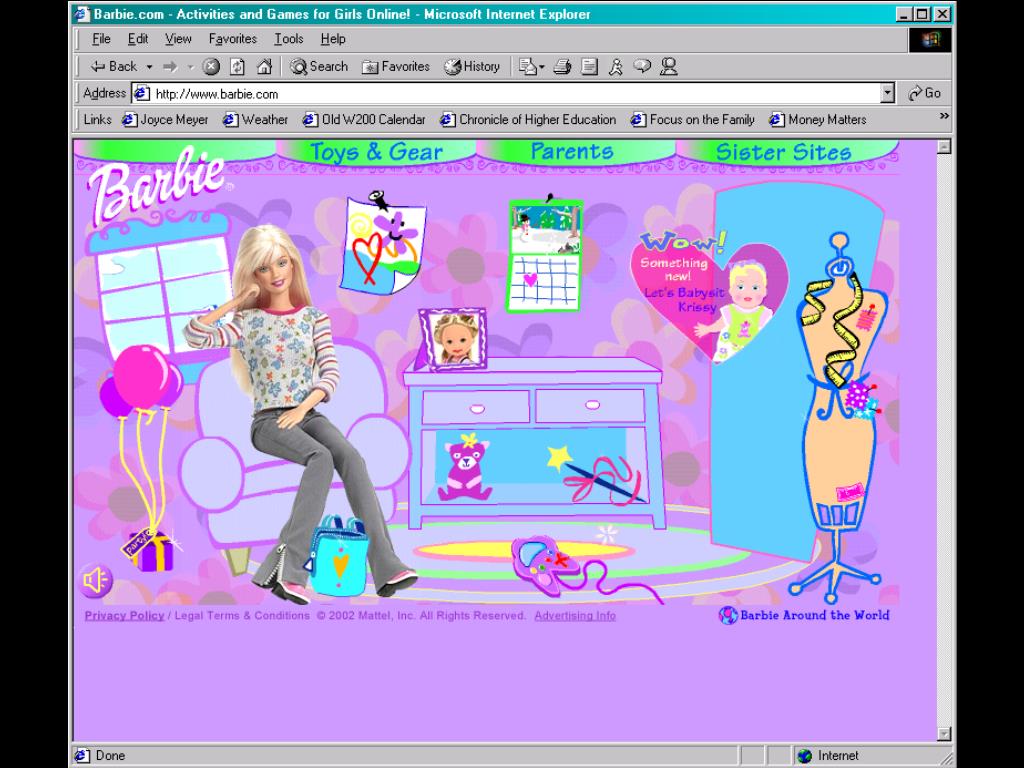
Task: Click the Forward arrow button
Action: pos(170,67)
